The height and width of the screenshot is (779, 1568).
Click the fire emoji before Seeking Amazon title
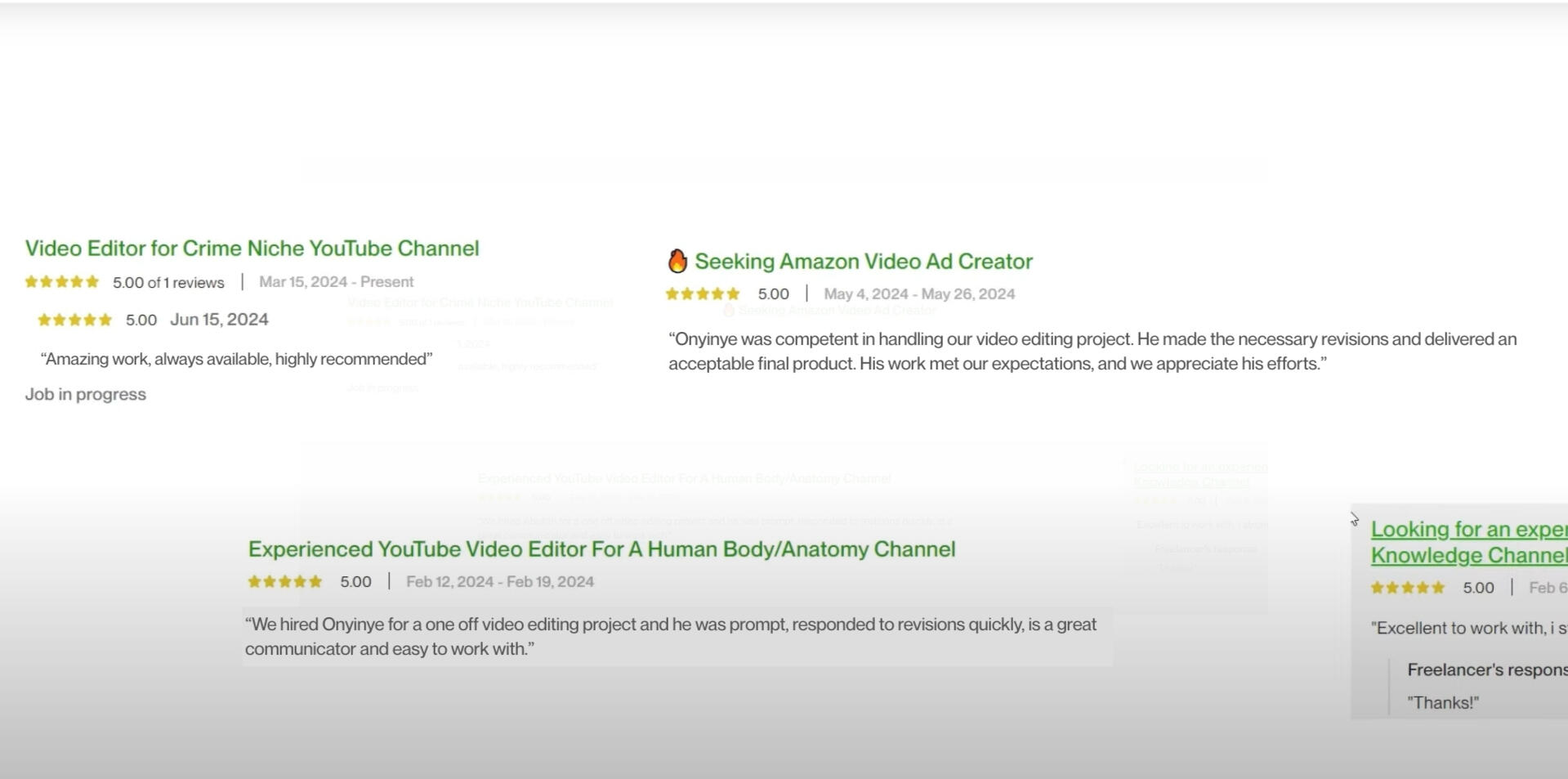point(677,262)
